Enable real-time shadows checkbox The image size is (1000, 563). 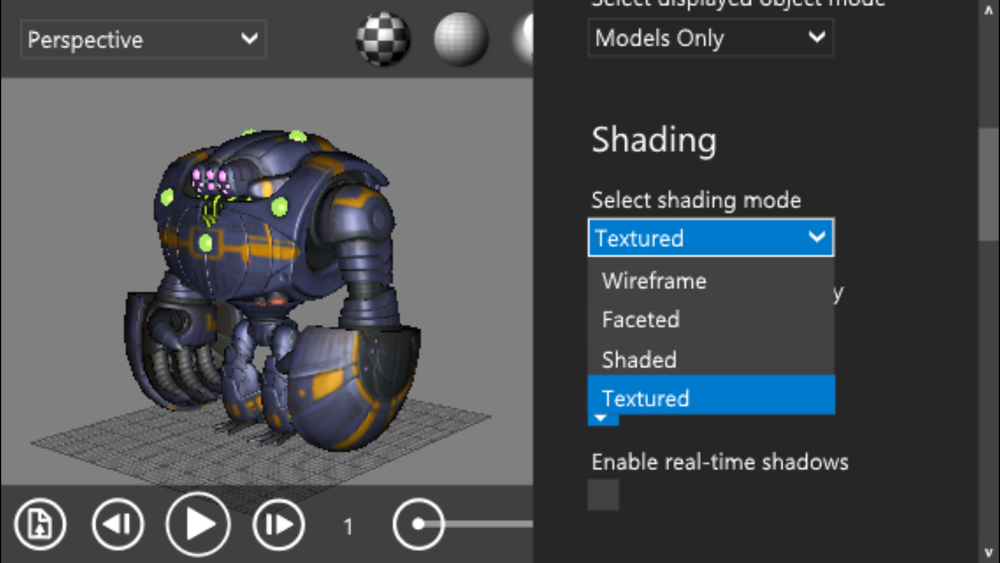pos(603,495)
